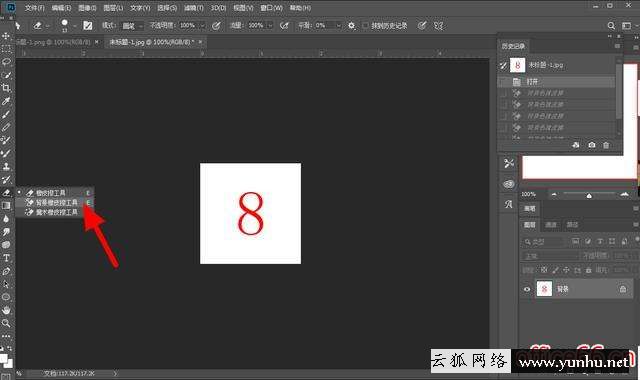The height and width of the screenshot is (380, 640).
Task: Toggle symmetry butterfly paint options
Action: pos(439,26)
